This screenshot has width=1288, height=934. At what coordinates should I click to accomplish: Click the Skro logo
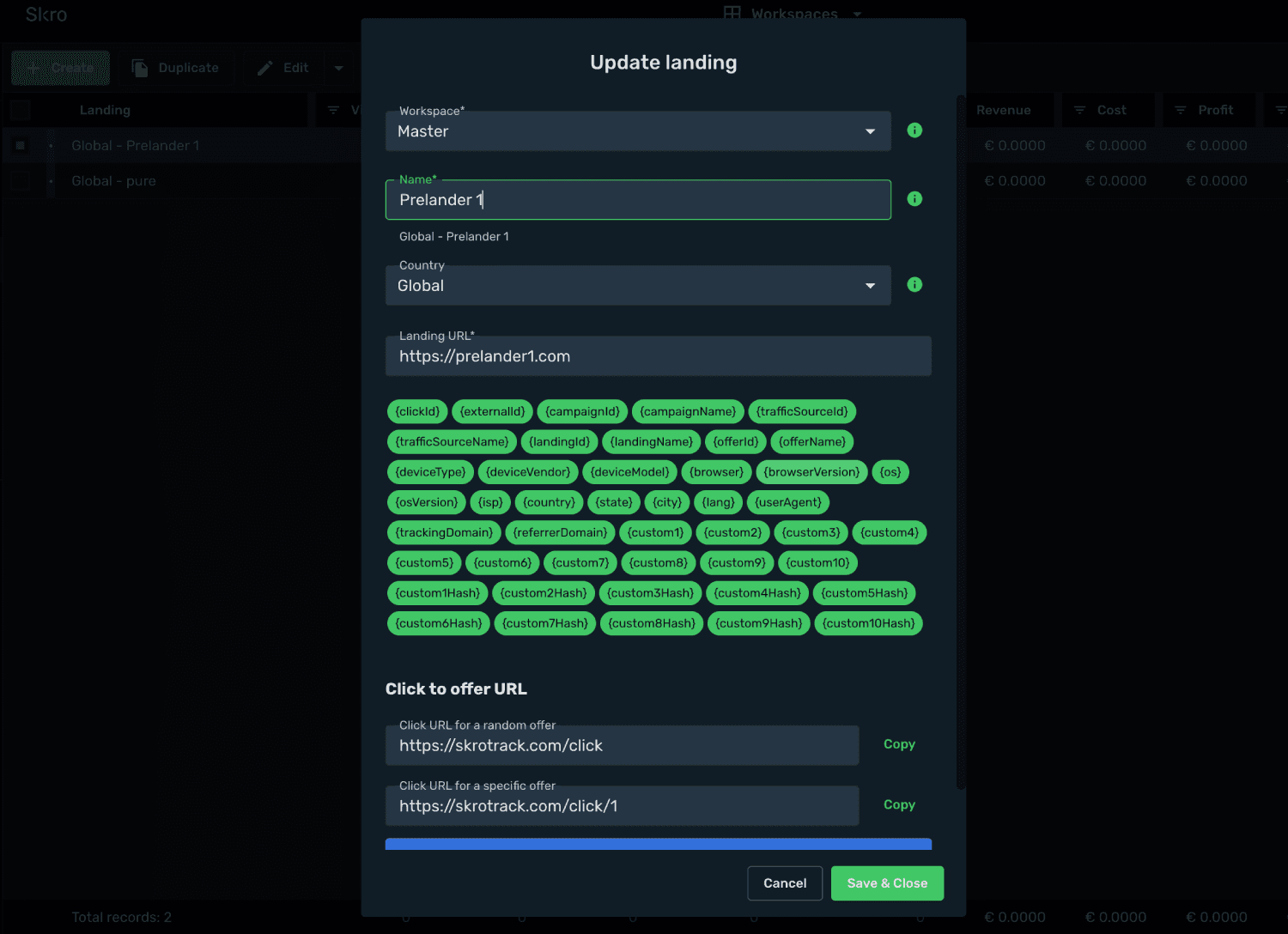pos(46,15)
